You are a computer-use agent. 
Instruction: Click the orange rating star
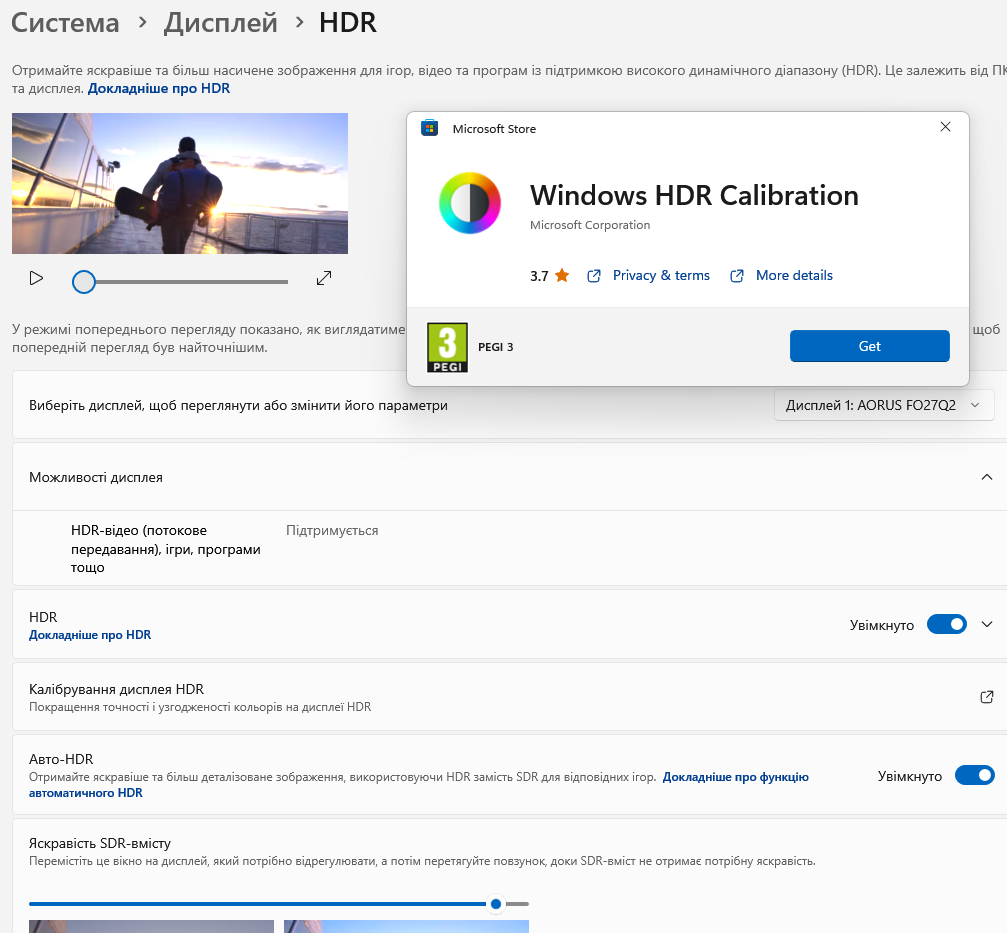pyautogui.click(x=562, y=275)
